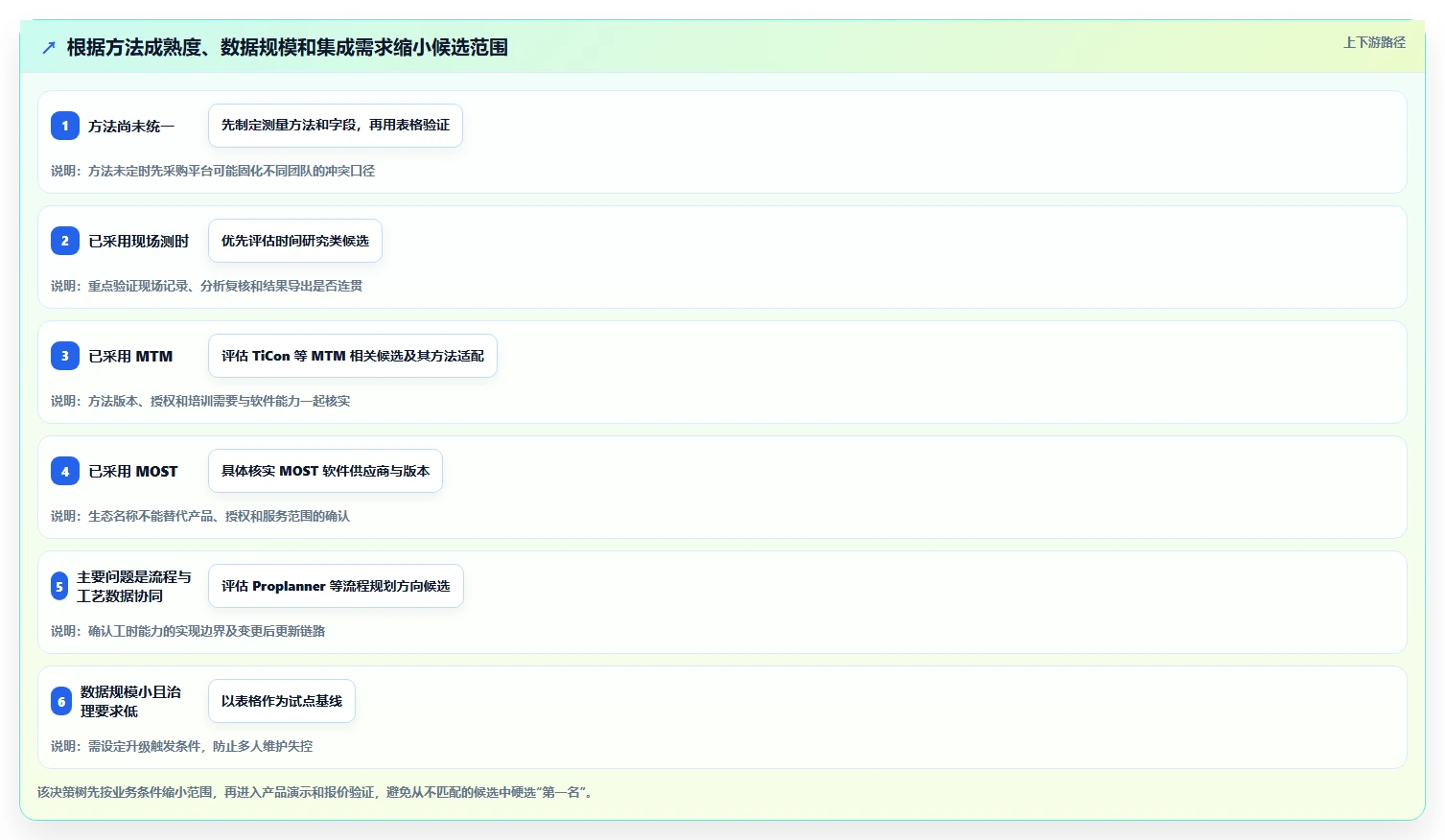Click step number 6 badge
This screenshot has height=840, width=1445.
[x=61, y=701]
